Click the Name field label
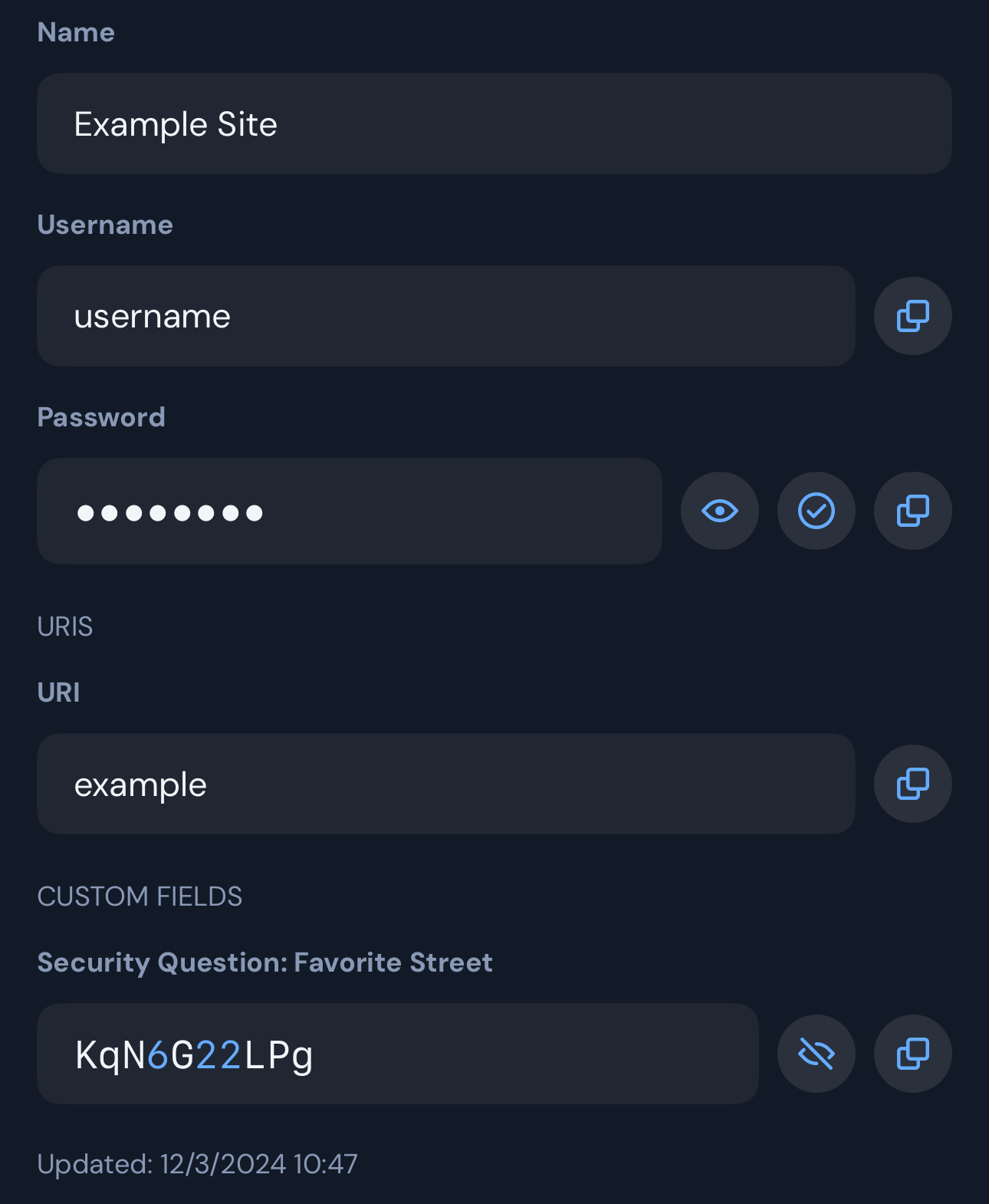The height and width of the screenshot is (1204, 989). 76,32
